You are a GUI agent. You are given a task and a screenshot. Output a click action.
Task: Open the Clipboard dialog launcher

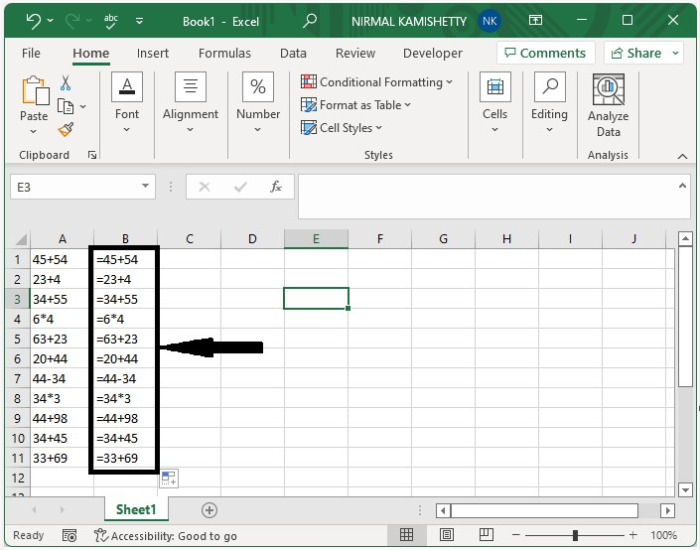point(92,155)
